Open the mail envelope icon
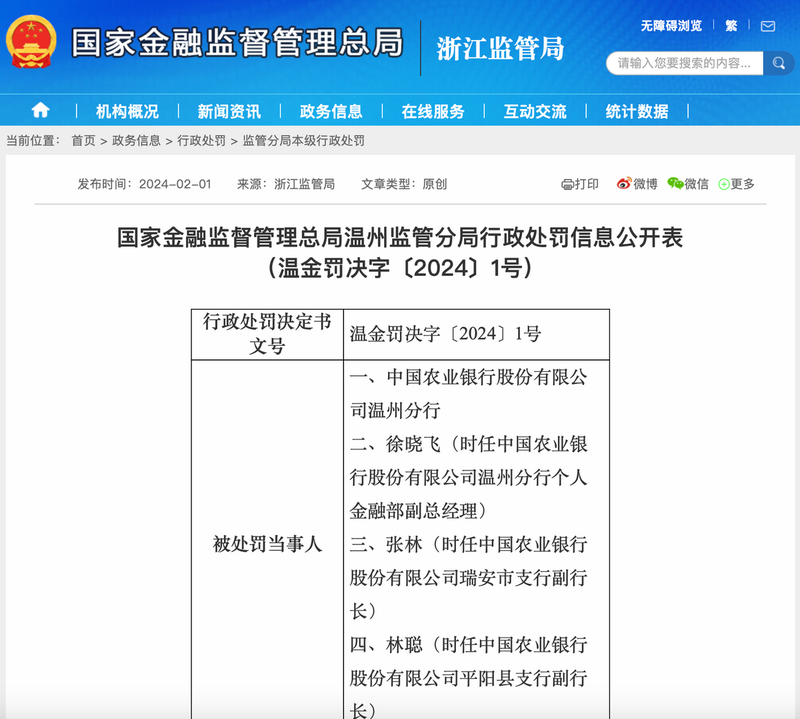Viewport: 800px width, 719px height. click(767, 26)
